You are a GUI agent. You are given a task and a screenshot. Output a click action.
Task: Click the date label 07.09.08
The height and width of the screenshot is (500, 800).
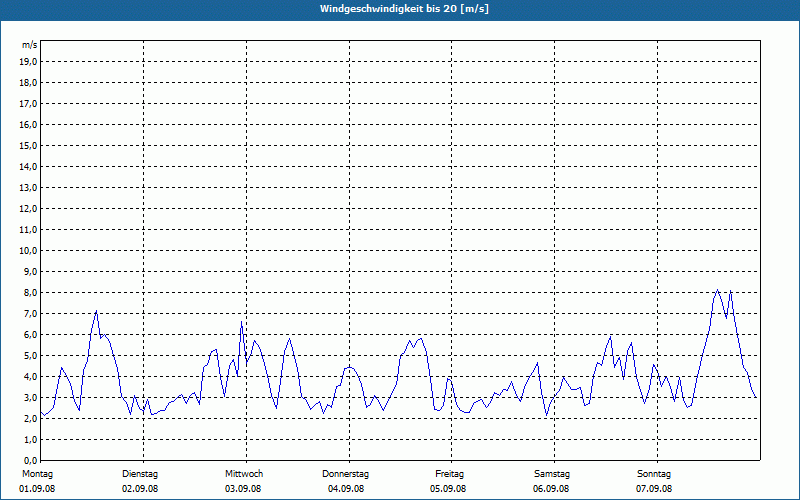[x=654, y=489]
